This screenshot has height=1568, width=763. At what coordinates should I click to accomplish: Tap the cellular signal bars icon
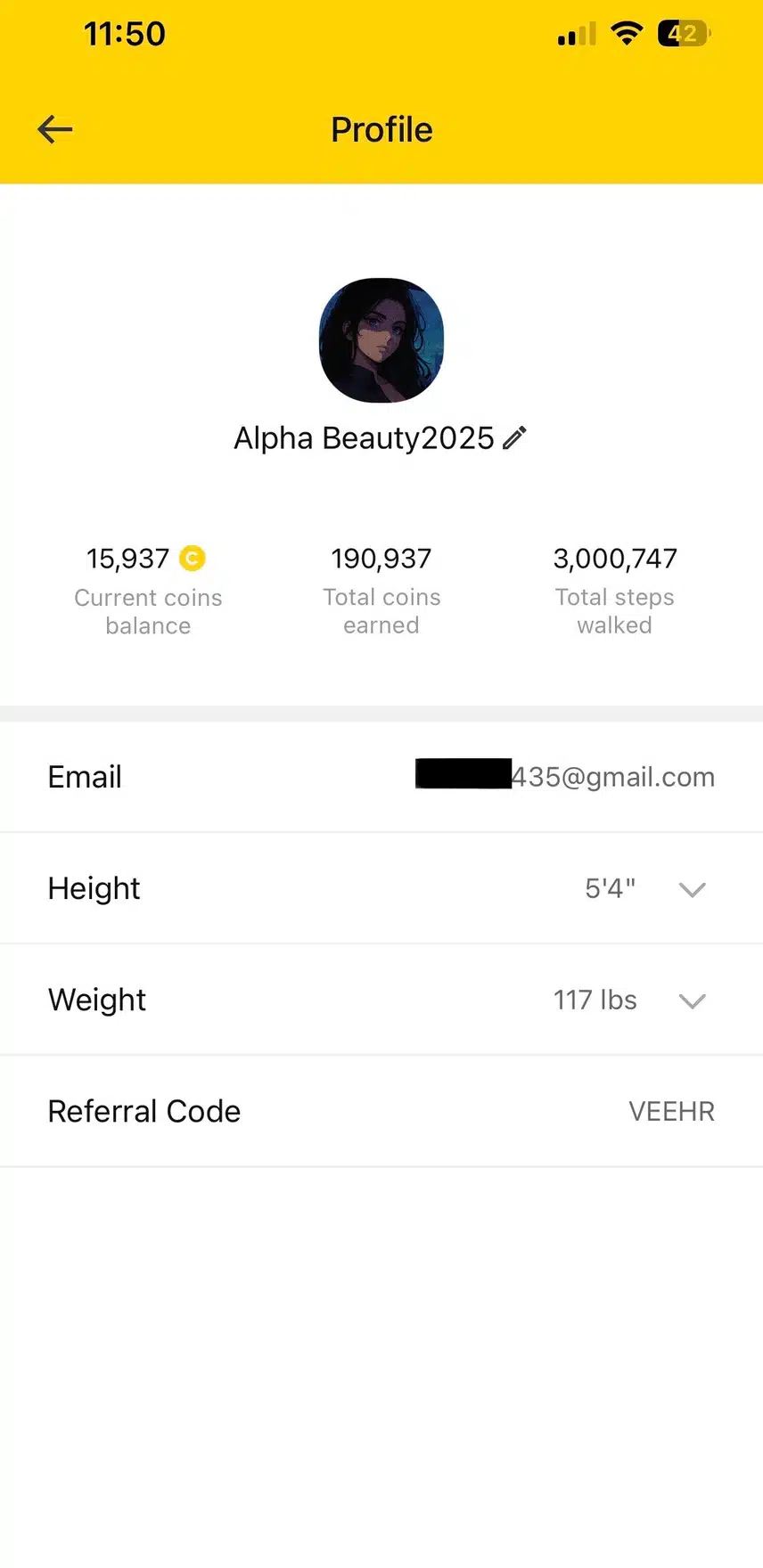577,35
